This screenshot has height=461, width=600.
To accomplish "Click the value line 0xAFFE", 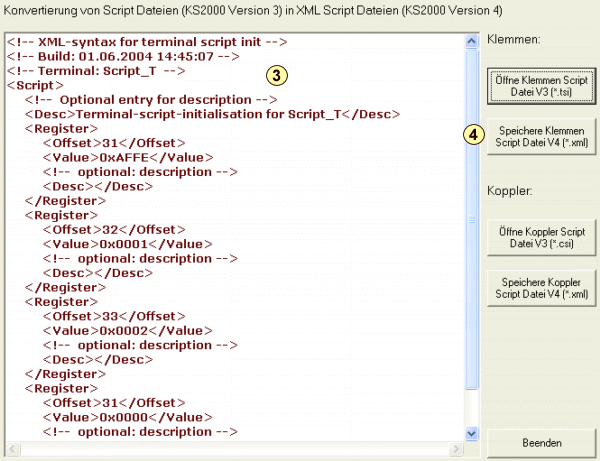I will click(128, 158).
